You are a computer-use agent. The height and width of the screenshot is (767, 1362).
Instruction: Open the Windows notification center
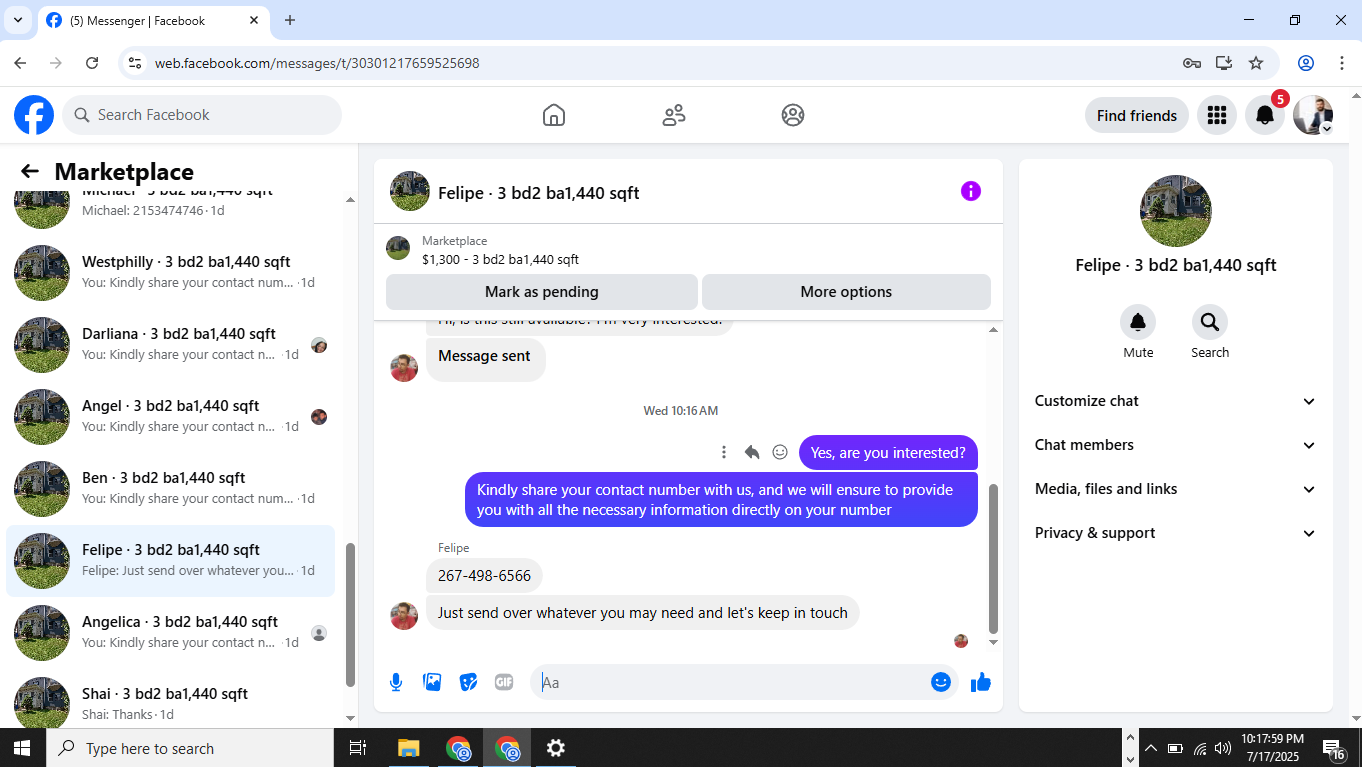tap(1334, 748)
